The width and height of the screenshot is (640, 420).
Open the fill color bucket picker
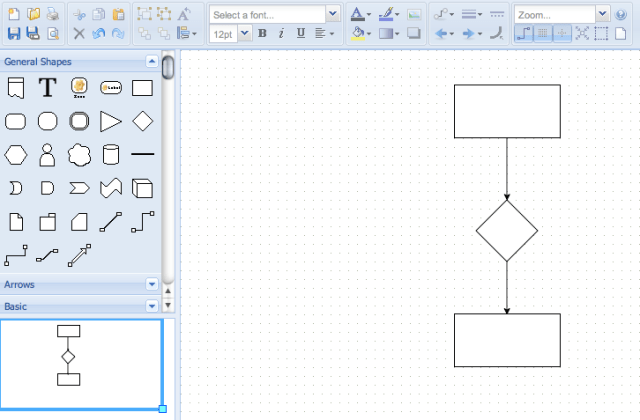[361, 33]
